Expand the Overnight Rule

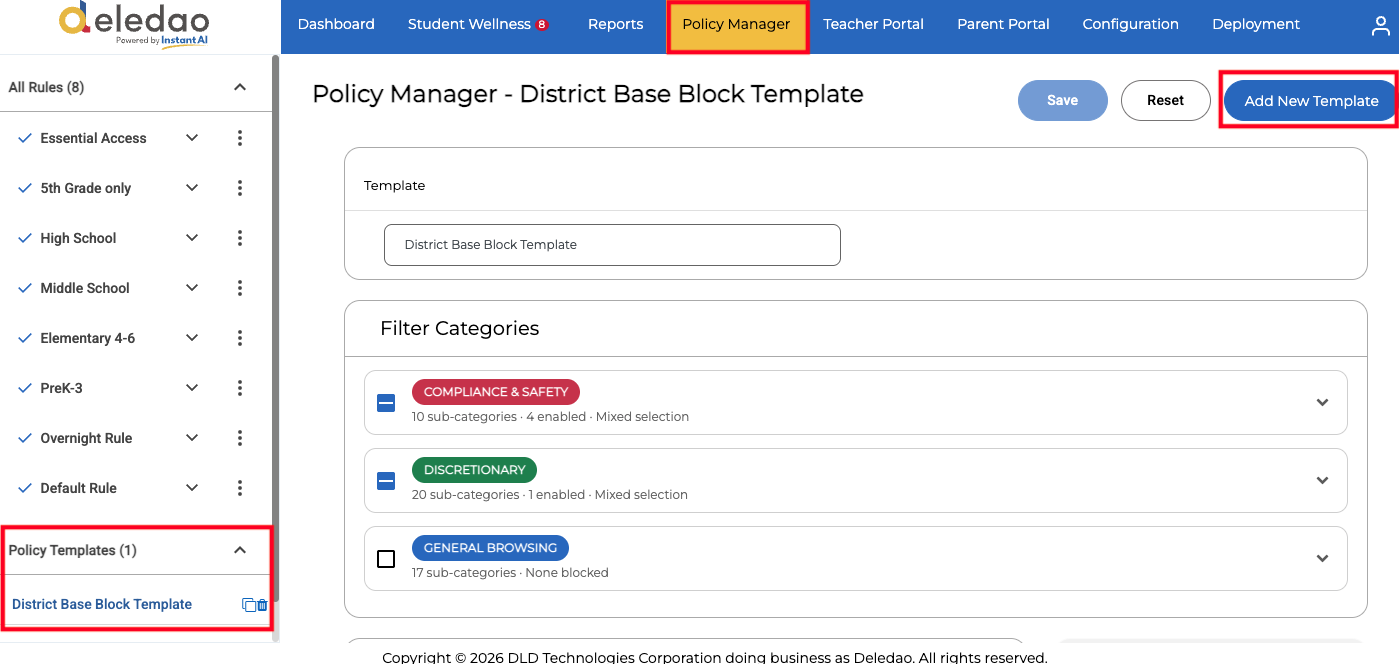click(192, 438)
